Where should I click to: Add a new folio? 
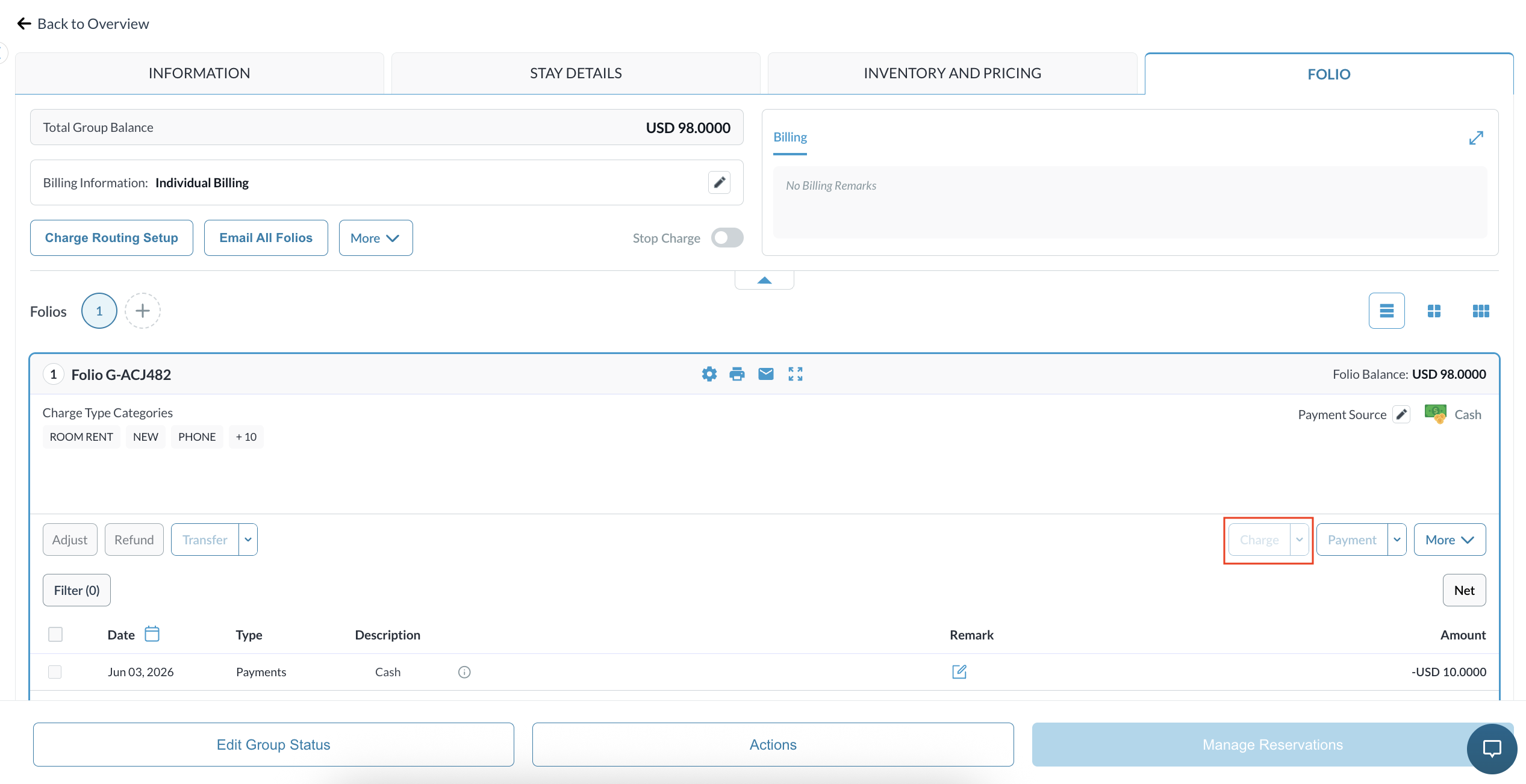coord(143,311)
